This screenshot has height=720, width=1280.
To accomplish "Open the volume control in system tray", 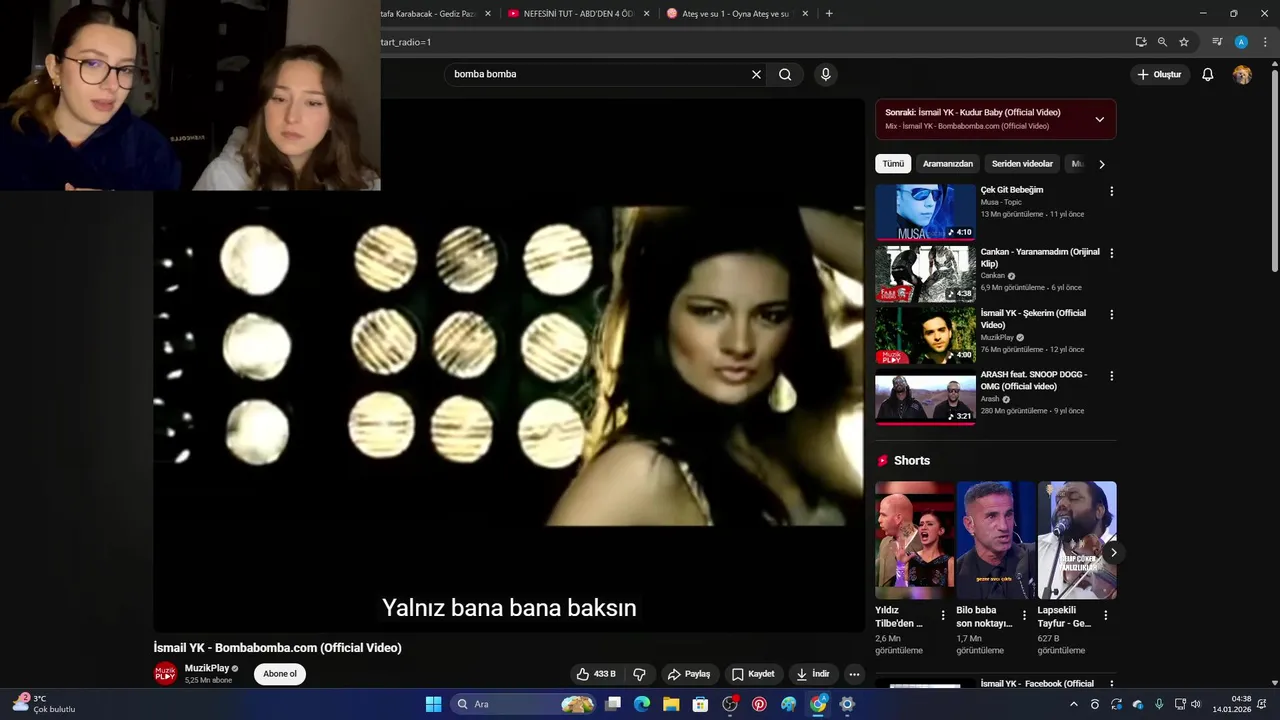I will [1196, 704].
